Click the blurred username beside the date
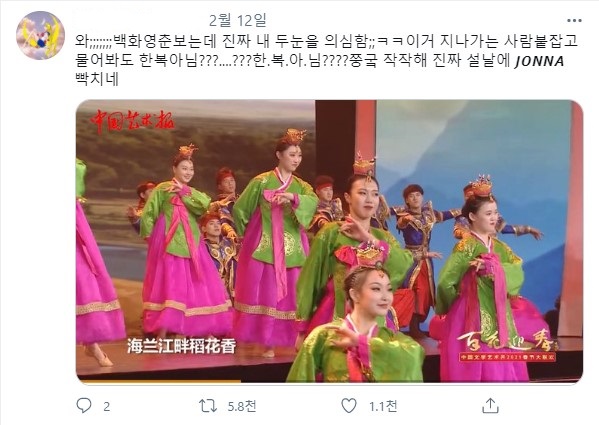Viewport: 599px width, 425px height. 113,11
